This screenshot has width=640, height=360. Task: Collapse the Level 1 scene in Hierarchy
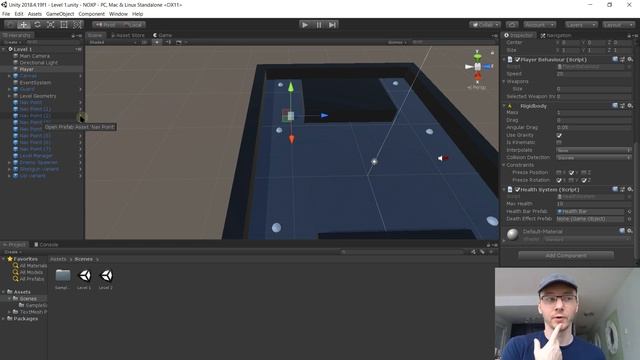tap(4, 49)
